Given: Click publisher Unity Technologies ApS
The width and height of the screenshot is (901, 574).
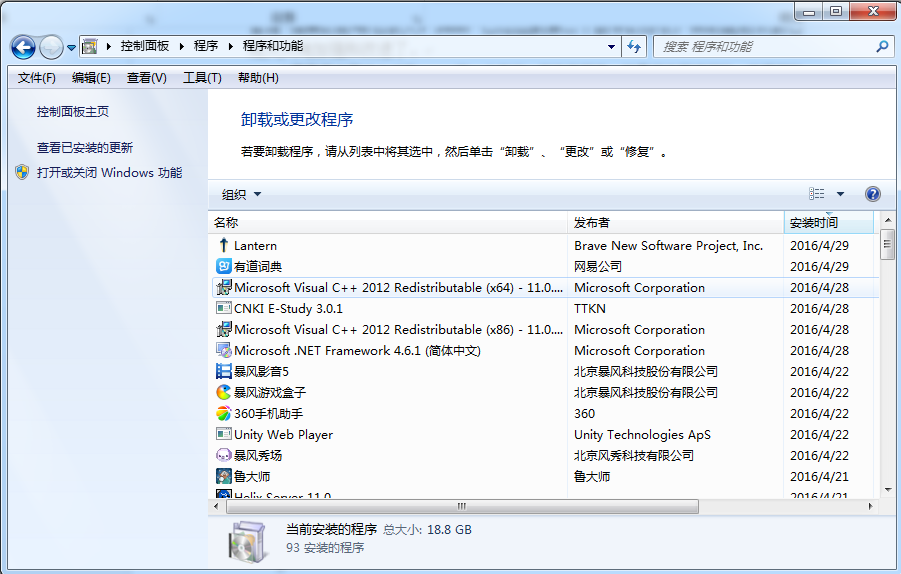Looking at the screenshot, I should coord(642,435).
